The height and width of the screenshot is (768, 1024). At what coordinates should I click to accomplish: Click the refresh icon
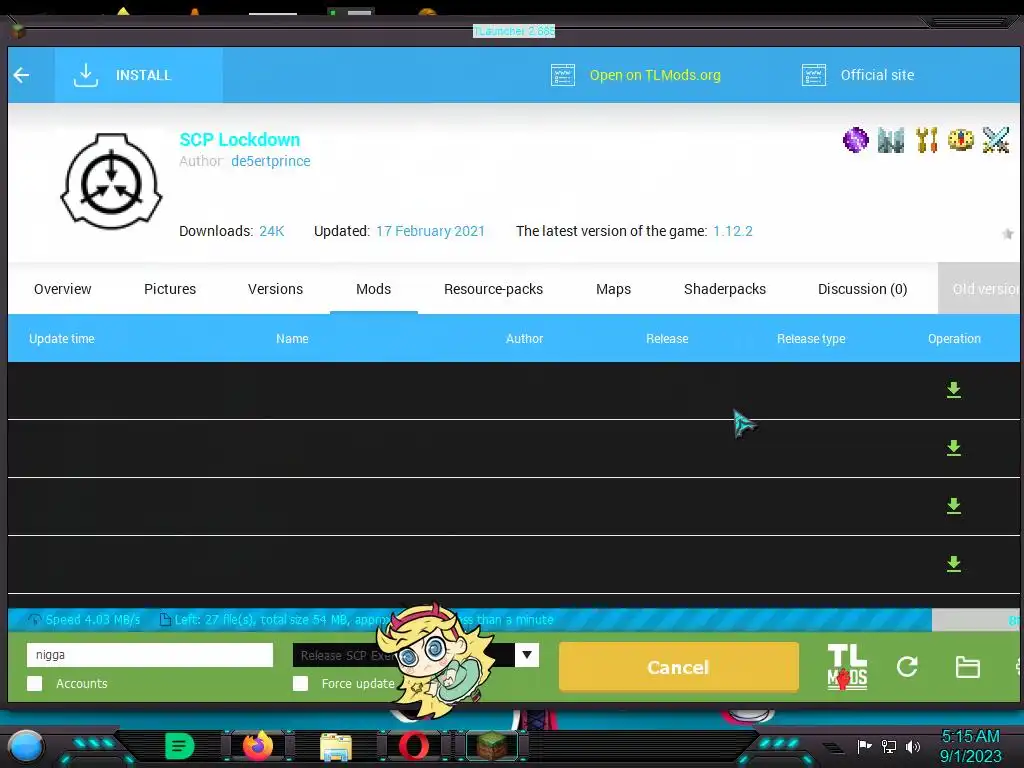click(907, 667)
